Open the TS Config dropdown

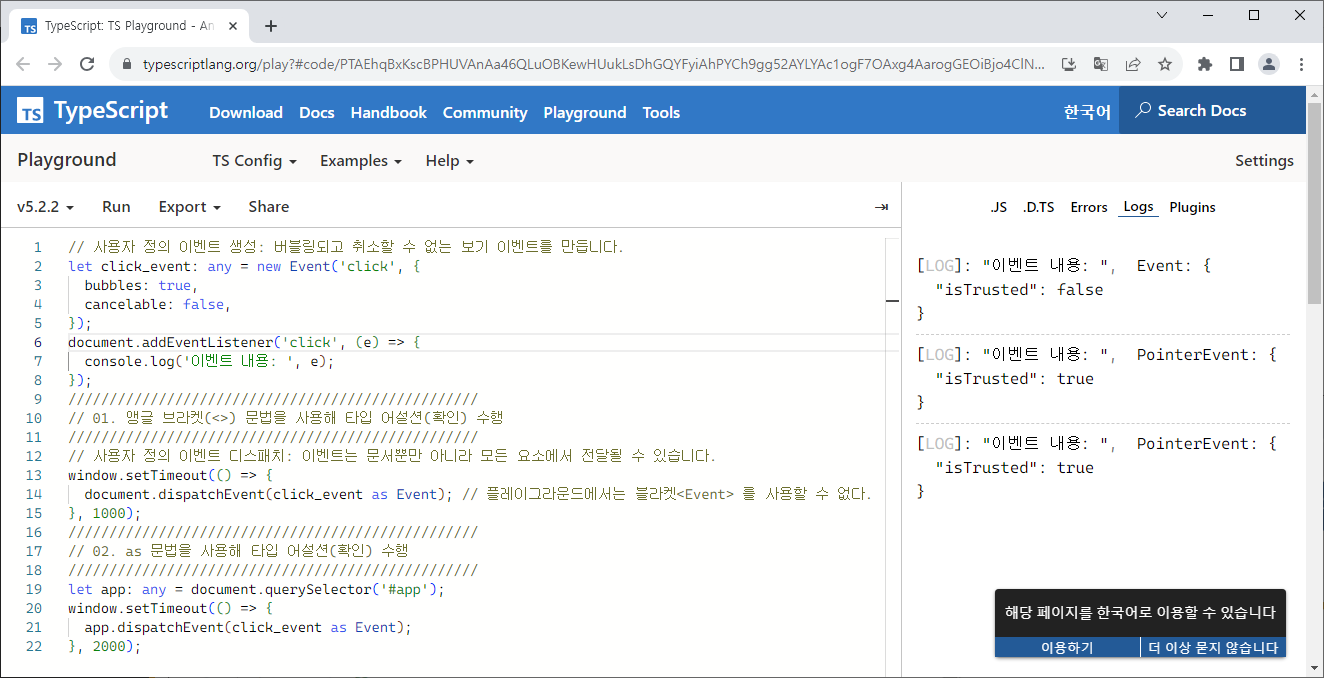[x=254, y=161]
